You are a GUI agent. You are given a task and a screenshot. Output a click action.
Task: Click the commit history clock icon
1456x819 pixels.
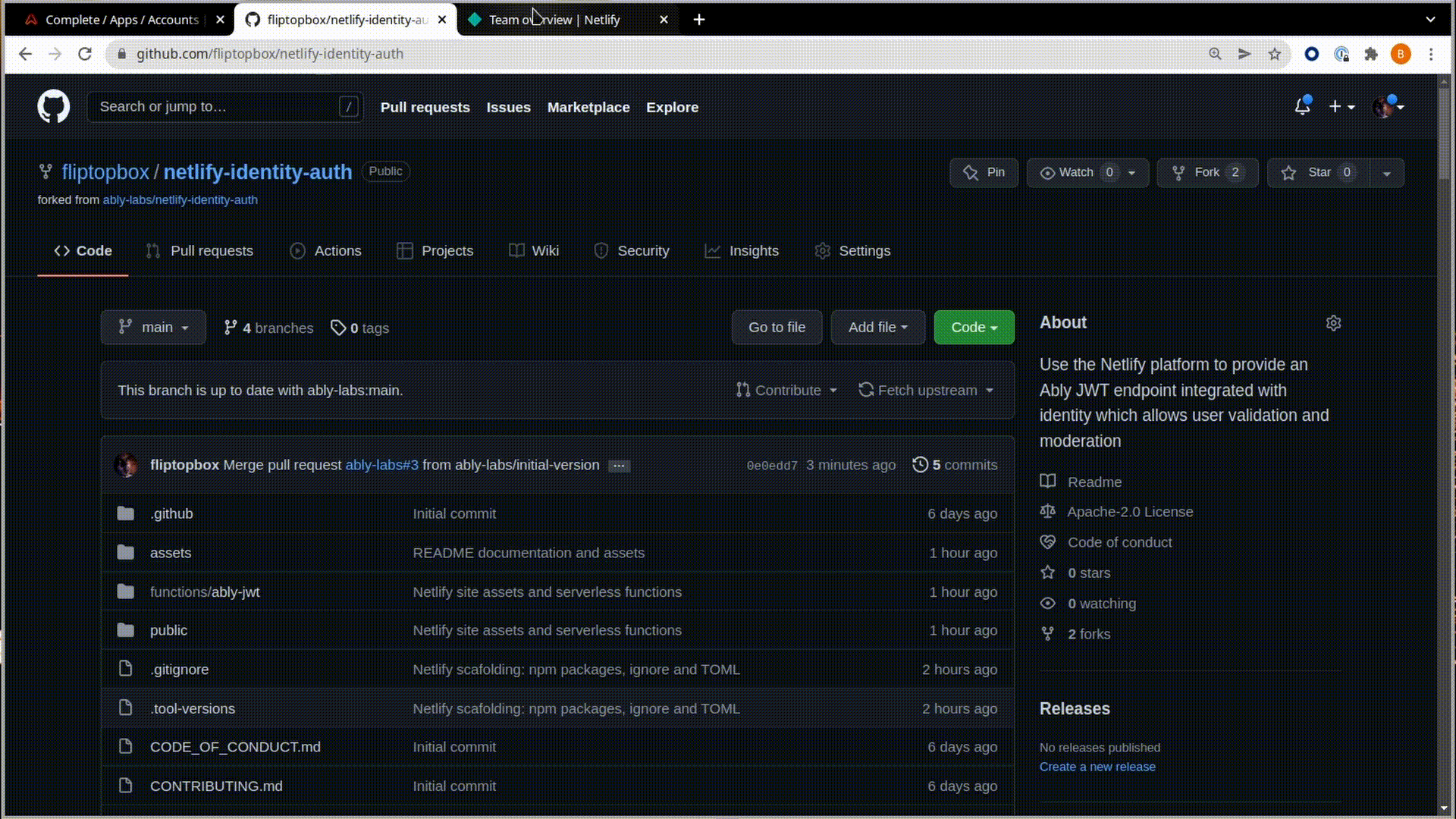point(921,465)
